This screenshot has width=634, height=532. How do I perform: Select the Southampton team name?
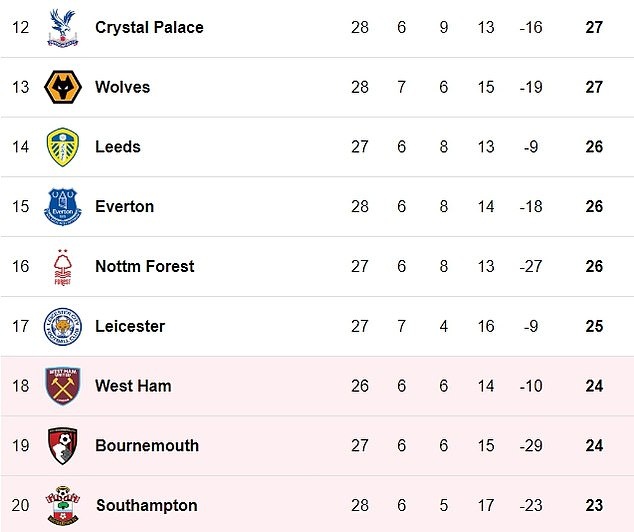(146, 506)
